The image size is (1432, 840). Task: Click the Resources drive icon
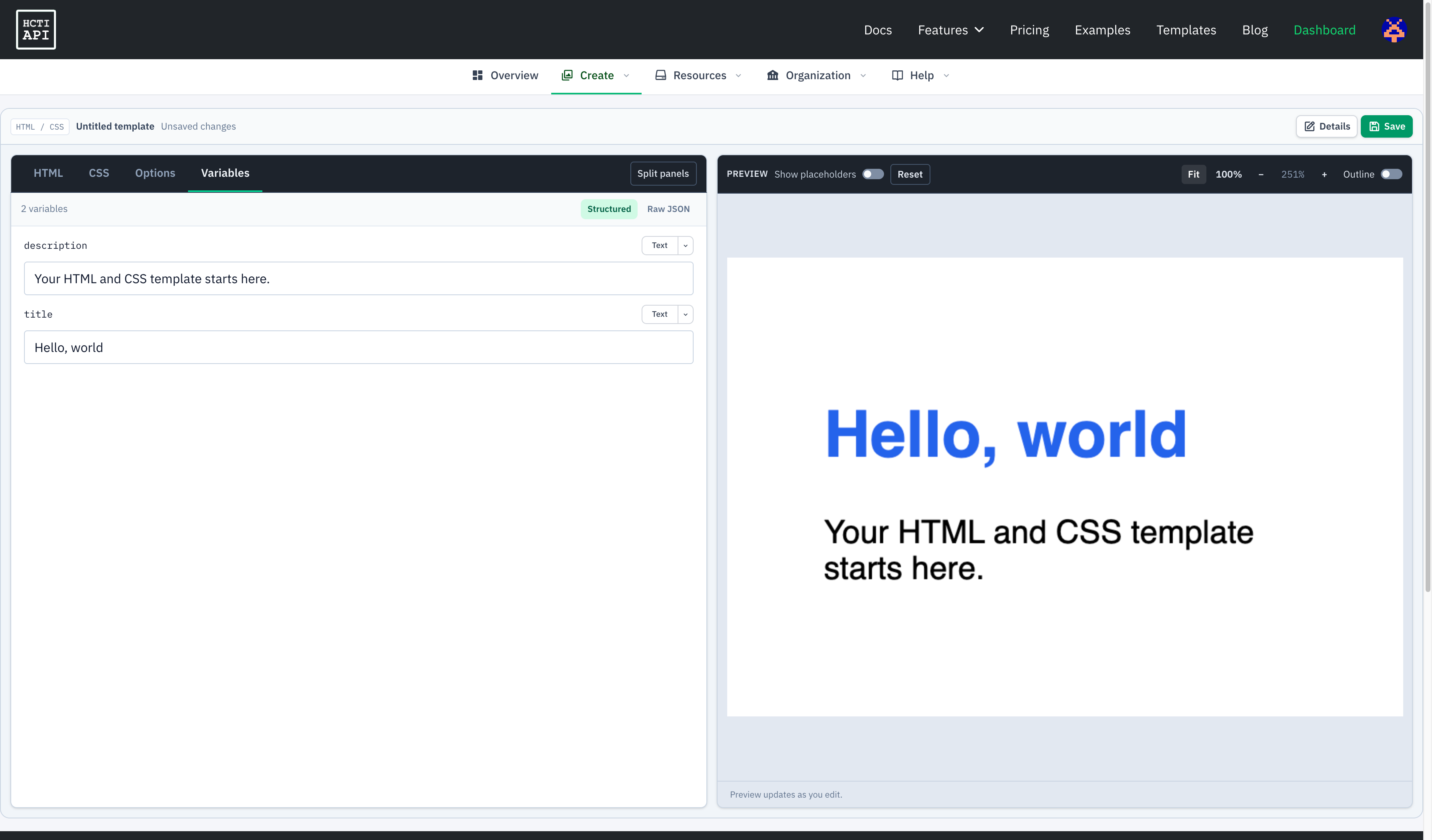pos(660,76)
